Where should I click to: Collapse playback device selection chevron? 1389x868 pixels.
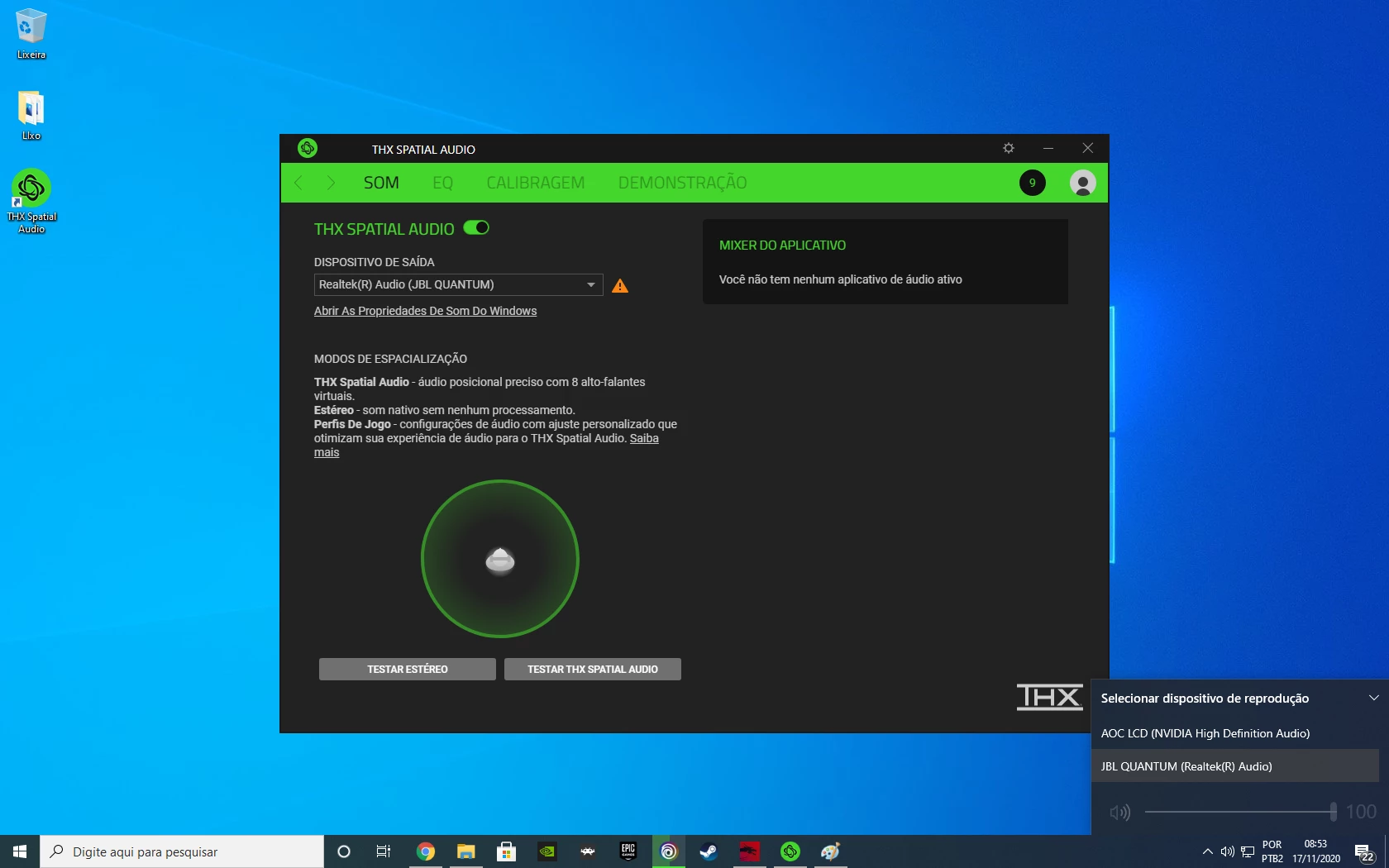point(1373,698)
